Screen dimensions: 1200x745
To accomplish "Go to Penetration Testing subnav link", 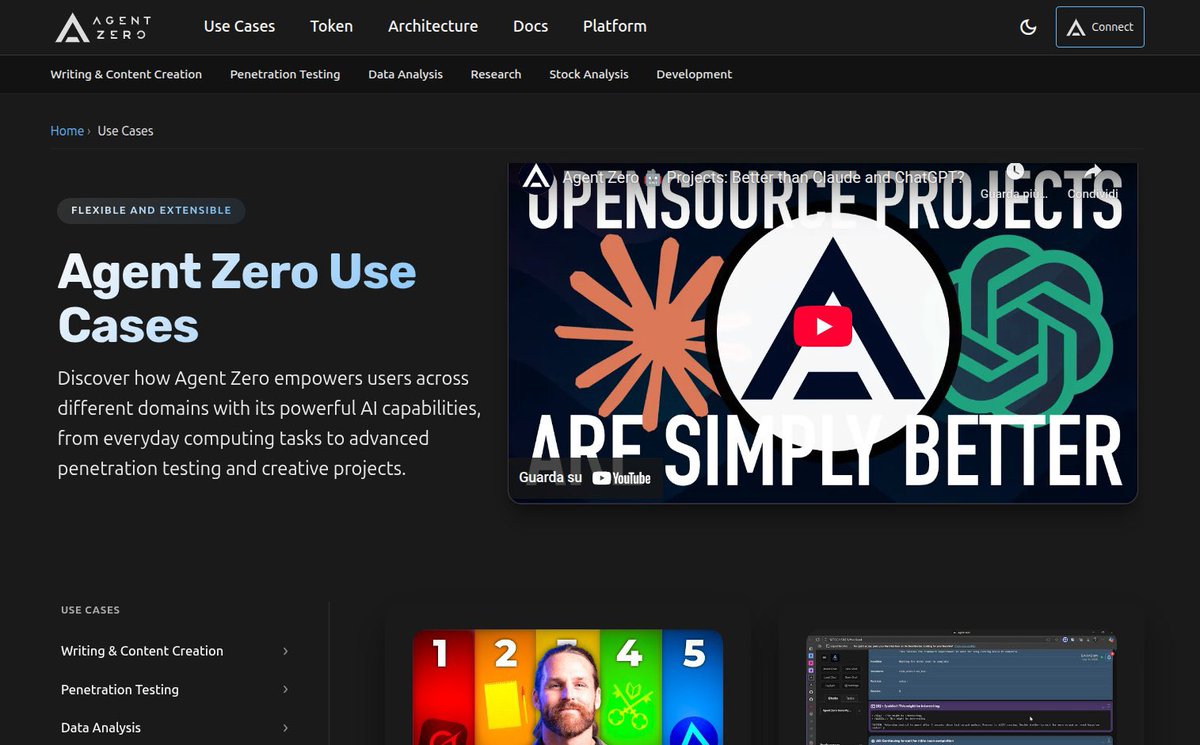I will pyautogui.click(x=285, y=74).
